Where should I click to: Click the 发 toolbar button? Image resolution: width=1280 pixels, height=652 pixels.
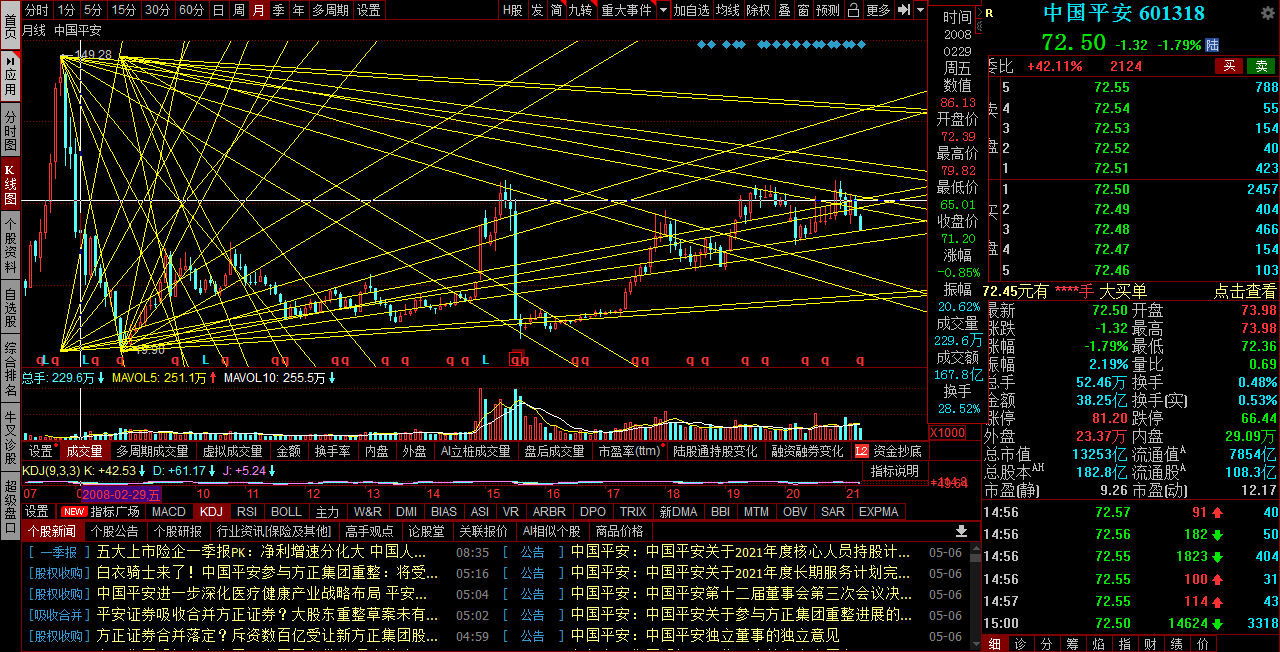coord(537,10)
